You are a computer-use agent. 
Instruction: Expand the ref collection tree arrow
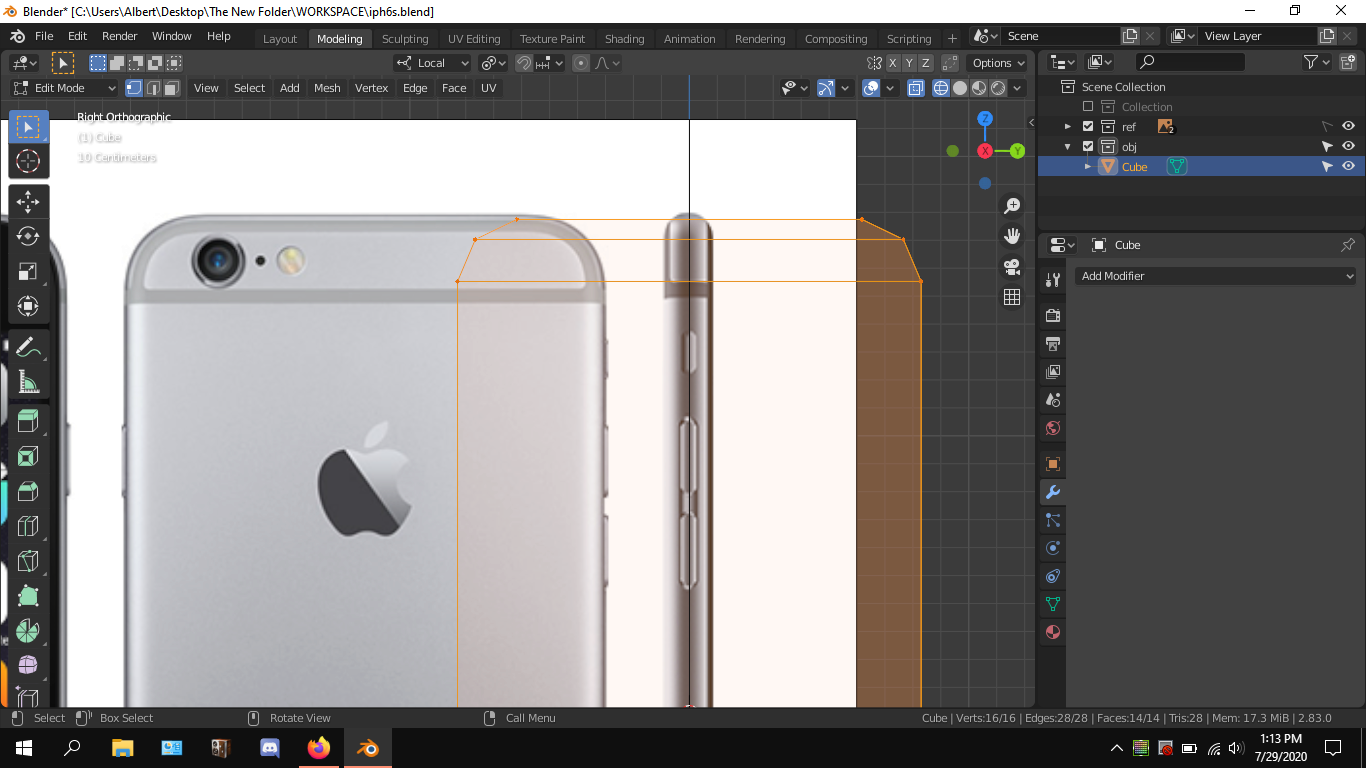click(1068, 127)
